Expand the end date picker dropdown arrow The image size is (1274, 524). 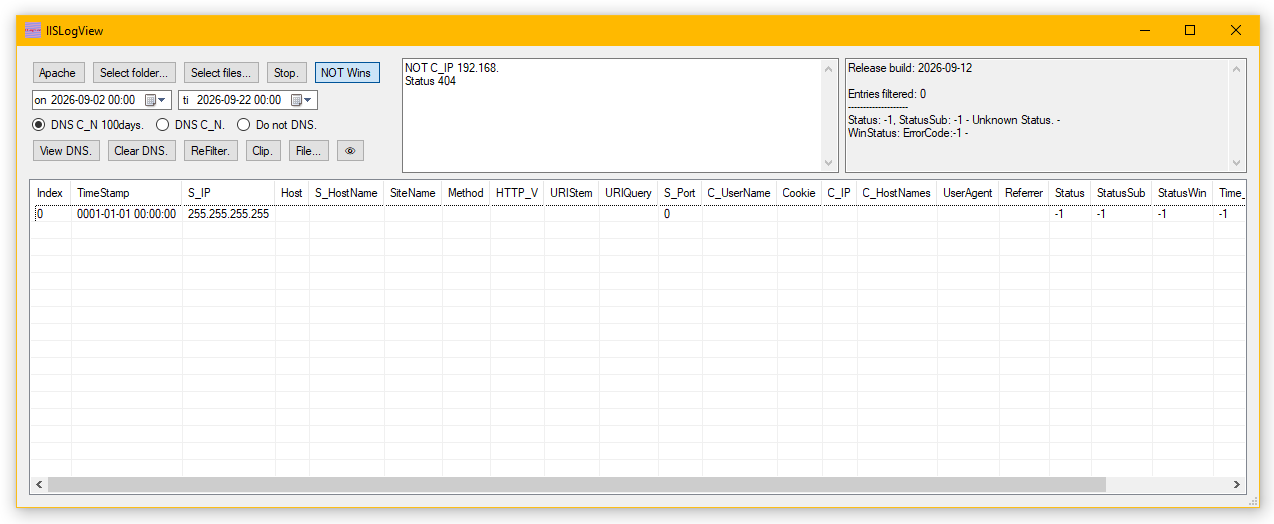coord(309,100)
